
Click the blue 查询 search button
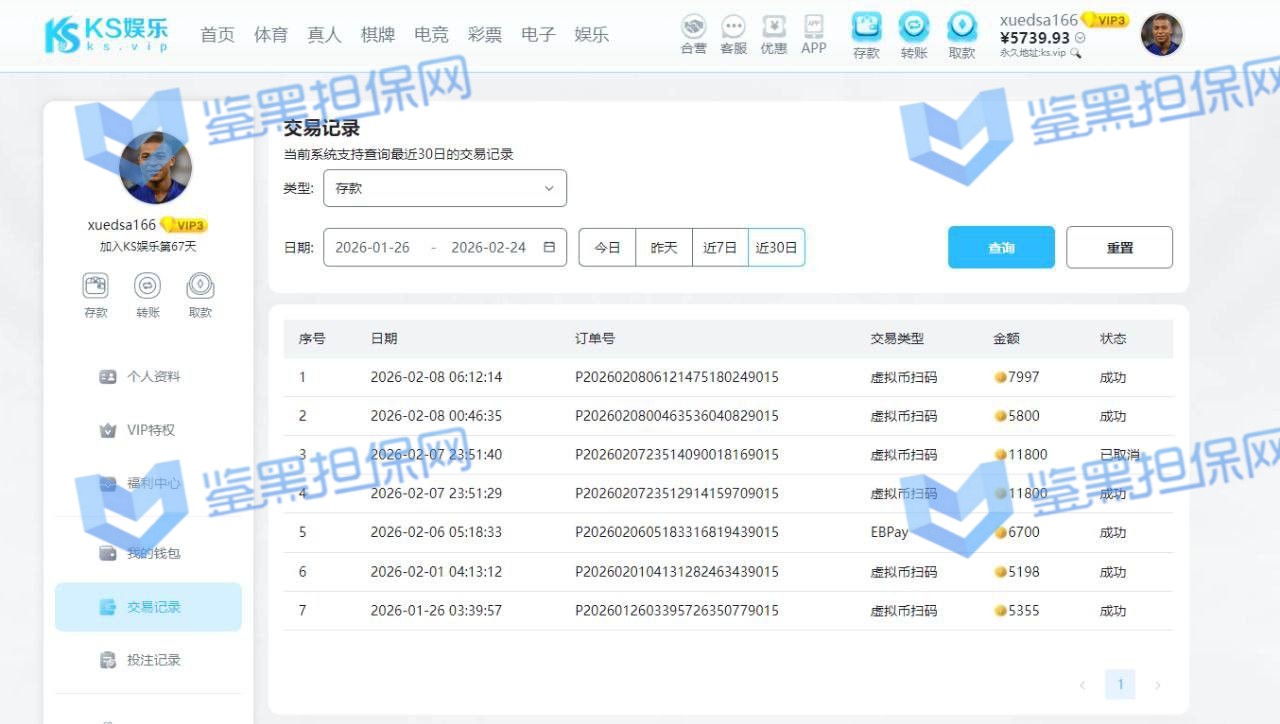(x=1001, y=248)
